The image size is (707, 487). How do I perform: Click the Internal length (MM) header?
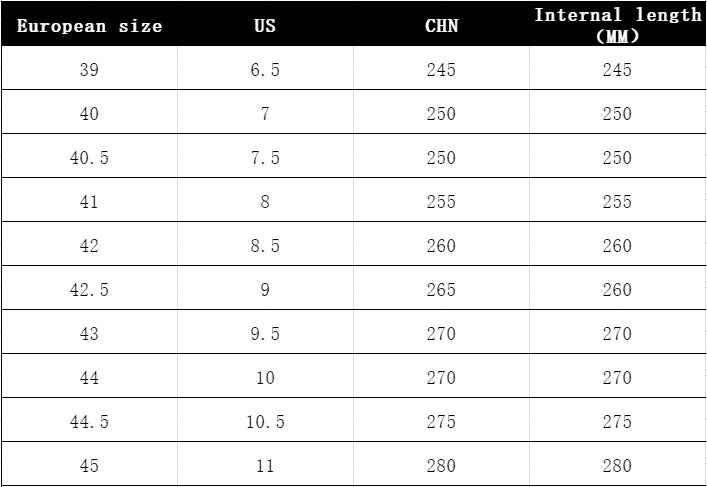point(618,25)
